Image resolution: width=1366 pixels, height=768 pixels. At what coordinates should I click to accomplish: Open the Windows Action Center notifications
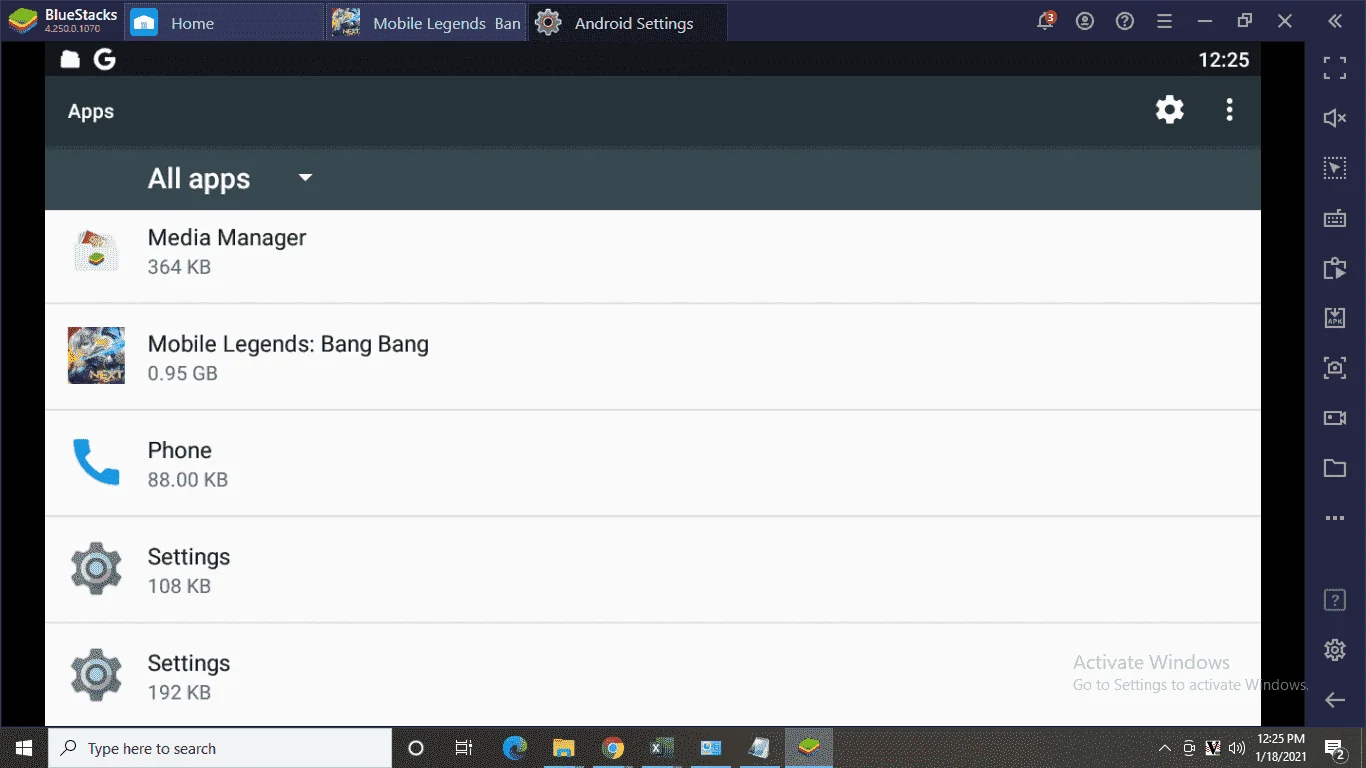[x=1335, y=748]
